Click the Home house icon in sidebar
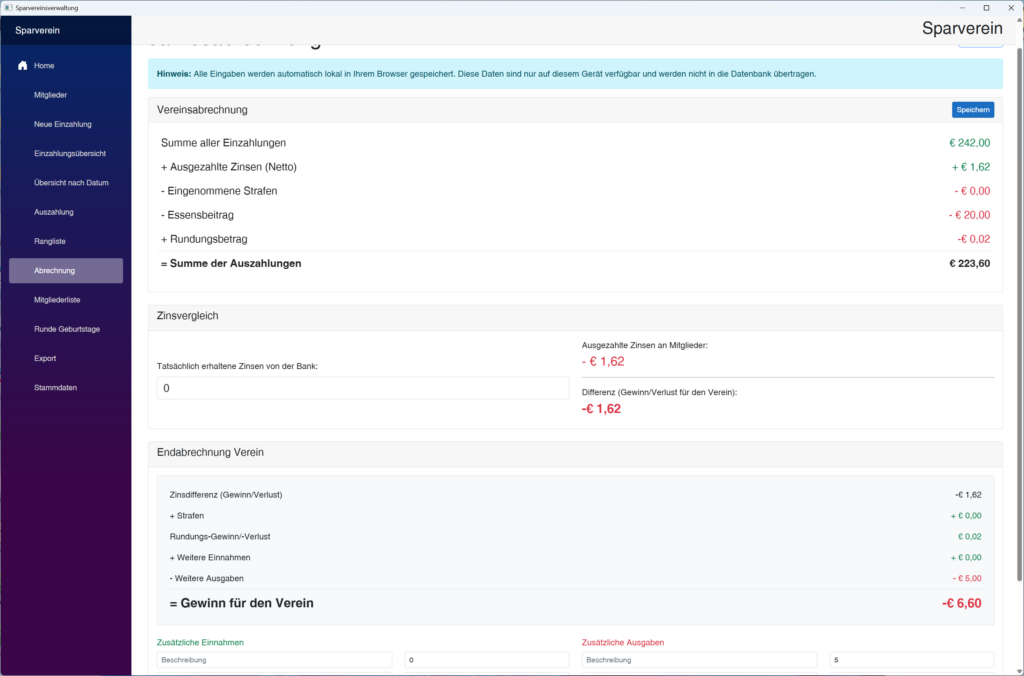 23,66
